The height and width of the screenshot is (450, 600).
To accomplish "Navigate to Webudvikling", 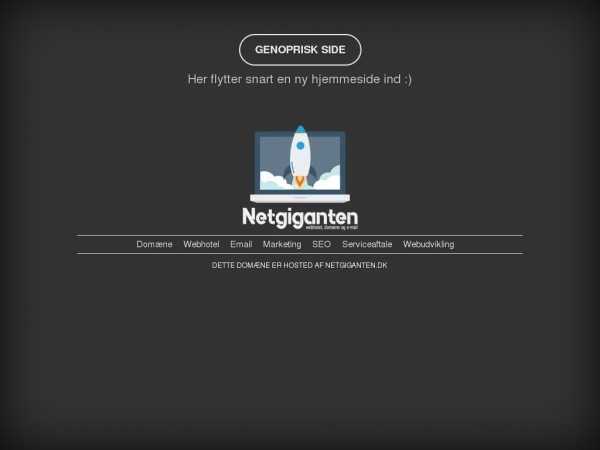I will [428, 244].
